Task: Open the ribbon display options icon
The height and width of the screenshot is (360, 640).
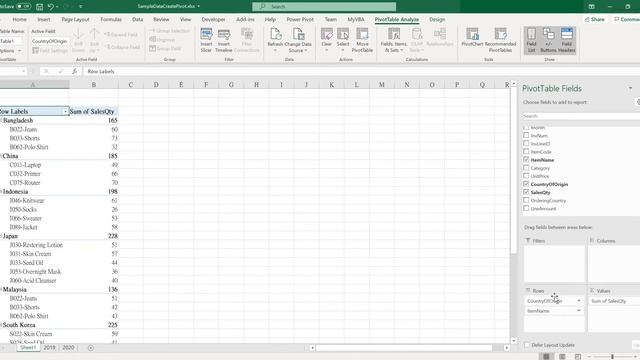Action: point(591,7)
